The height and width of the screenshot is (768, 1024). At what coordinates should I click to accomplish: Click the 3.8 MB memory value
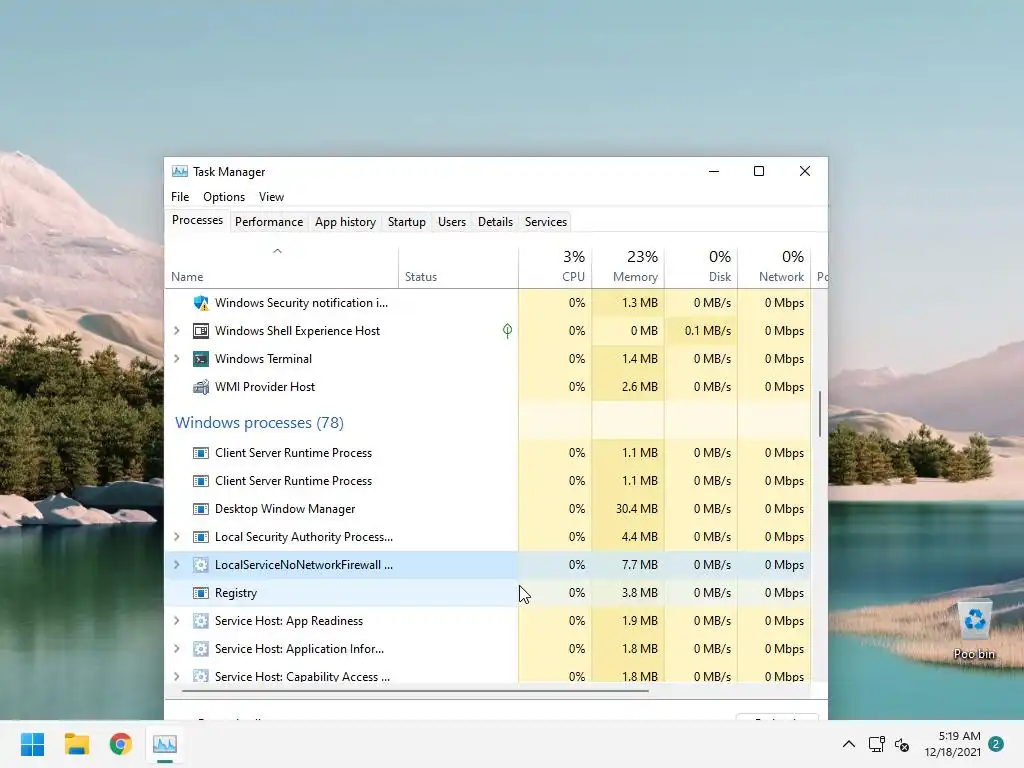639,593
